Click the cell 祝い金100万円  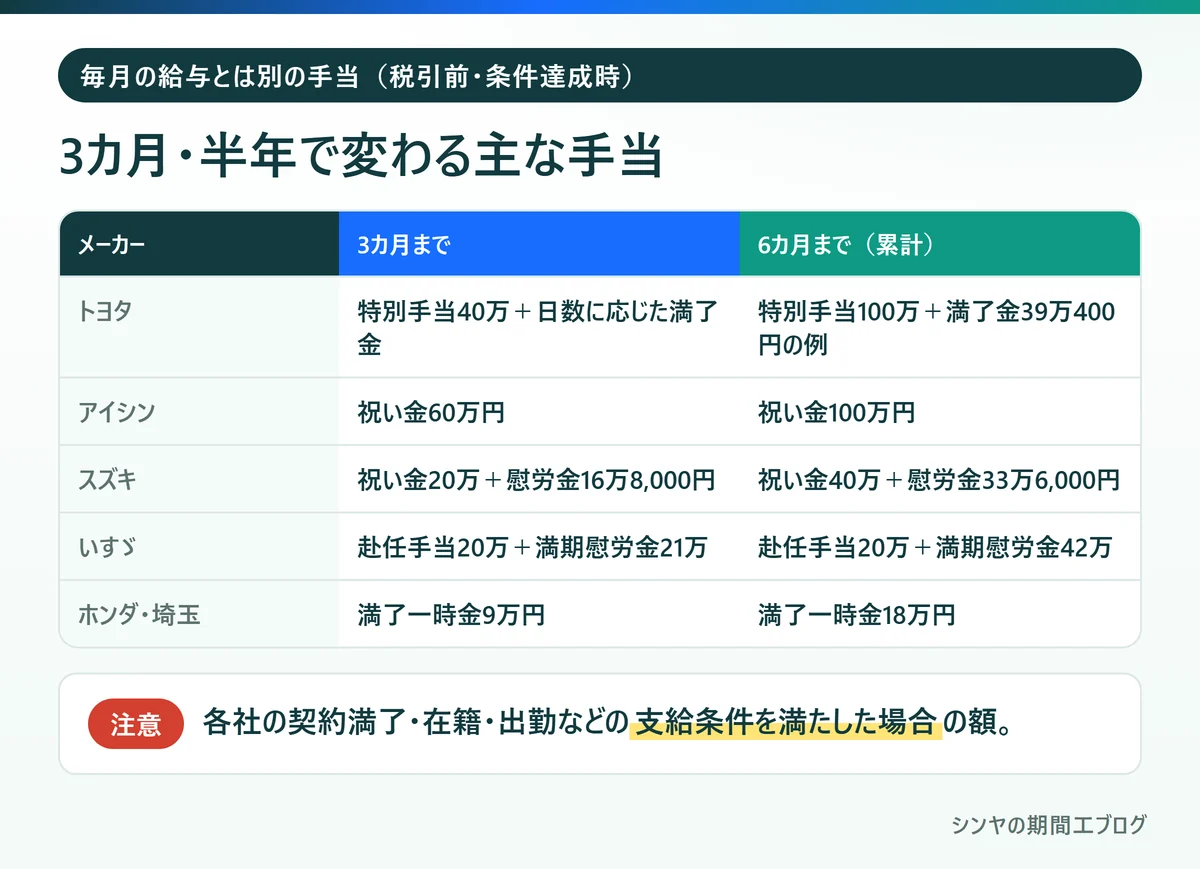pyautogui.click(x=940, y=412)
